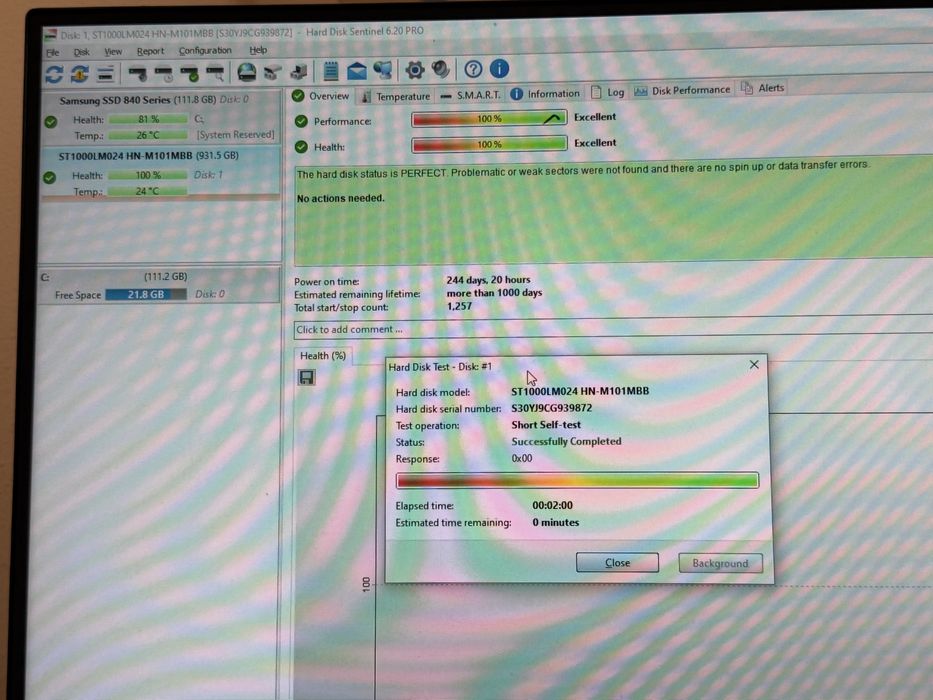The image size is (933, 700).
Task: Click the Hard Disk Sentinel title bar icon
Action: coord(51,34)
